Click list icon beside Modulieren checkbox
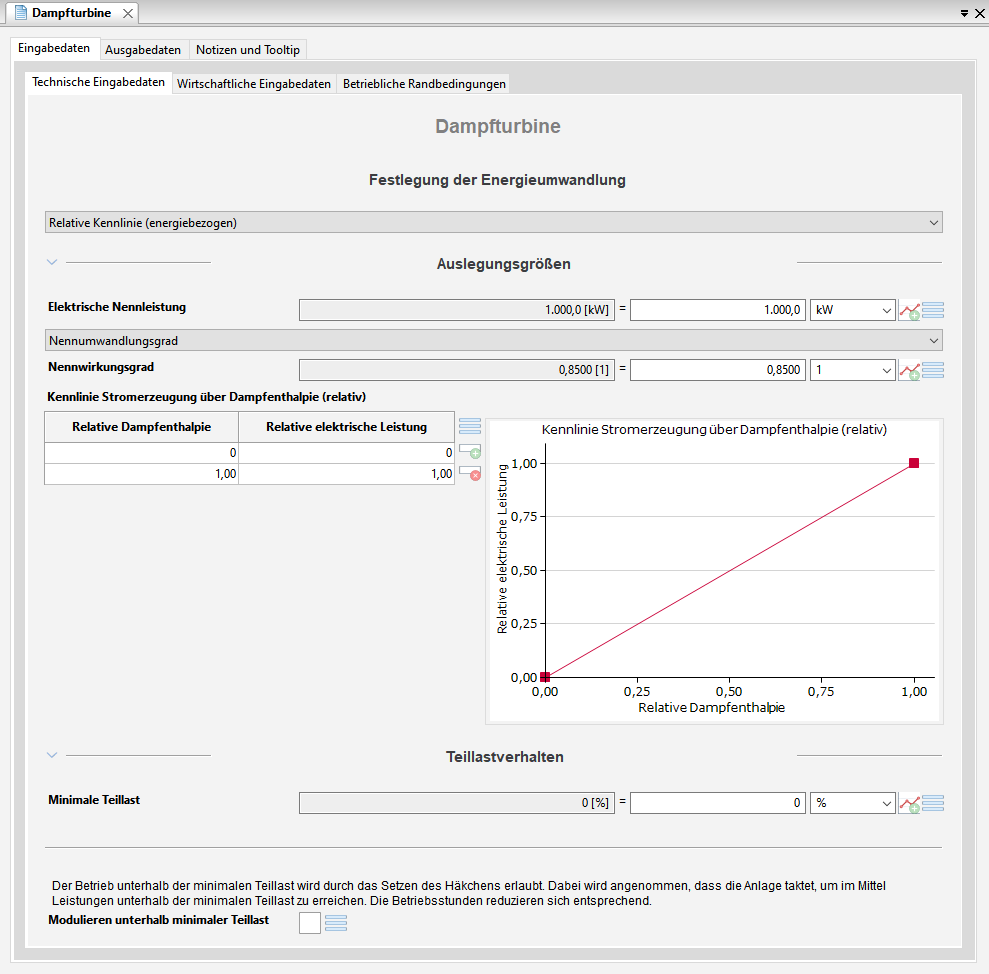This screenshot has width=989, height=974. point(336,923)
